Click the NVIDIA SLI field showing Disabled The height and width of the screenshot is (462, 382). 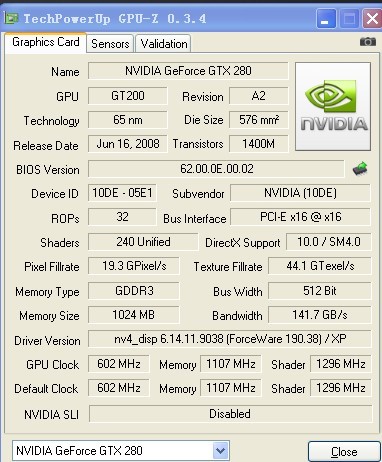(230, 414)
